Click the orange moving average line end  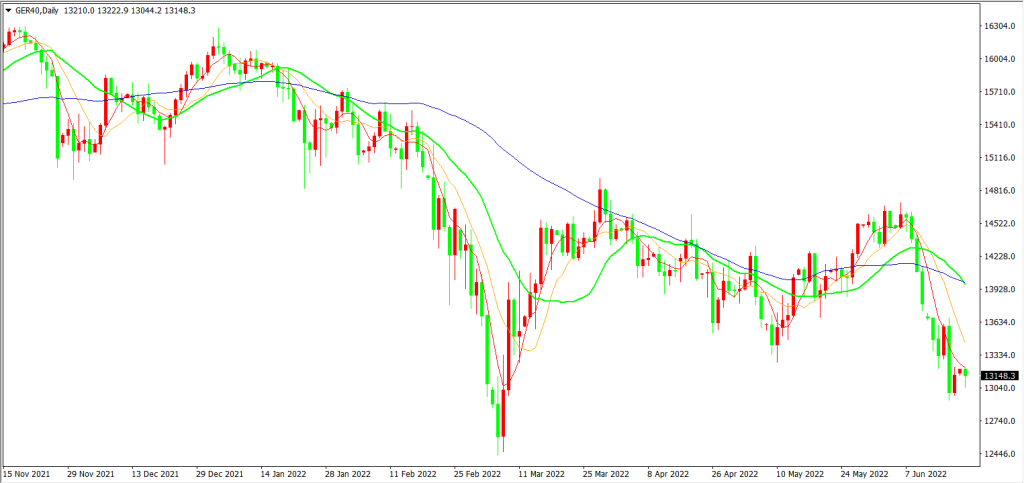963,341
